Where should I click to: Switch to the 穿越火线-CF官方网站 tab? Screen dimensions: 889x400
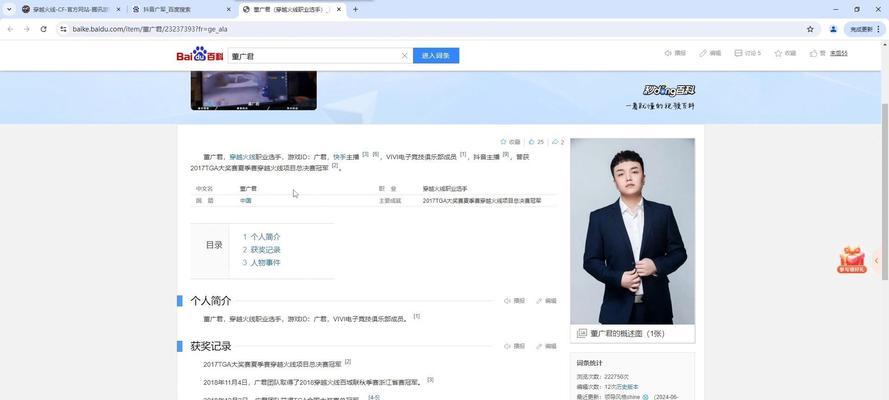click(72, 10)
